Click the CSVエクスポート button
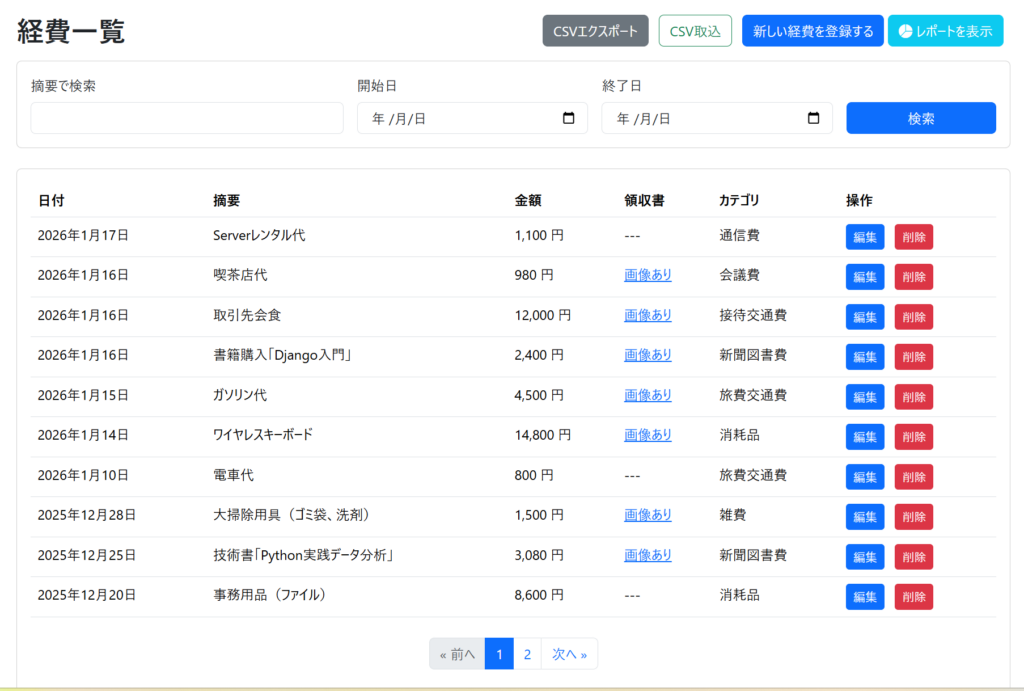Viewport: 1024px width, 691px height. 595,31
